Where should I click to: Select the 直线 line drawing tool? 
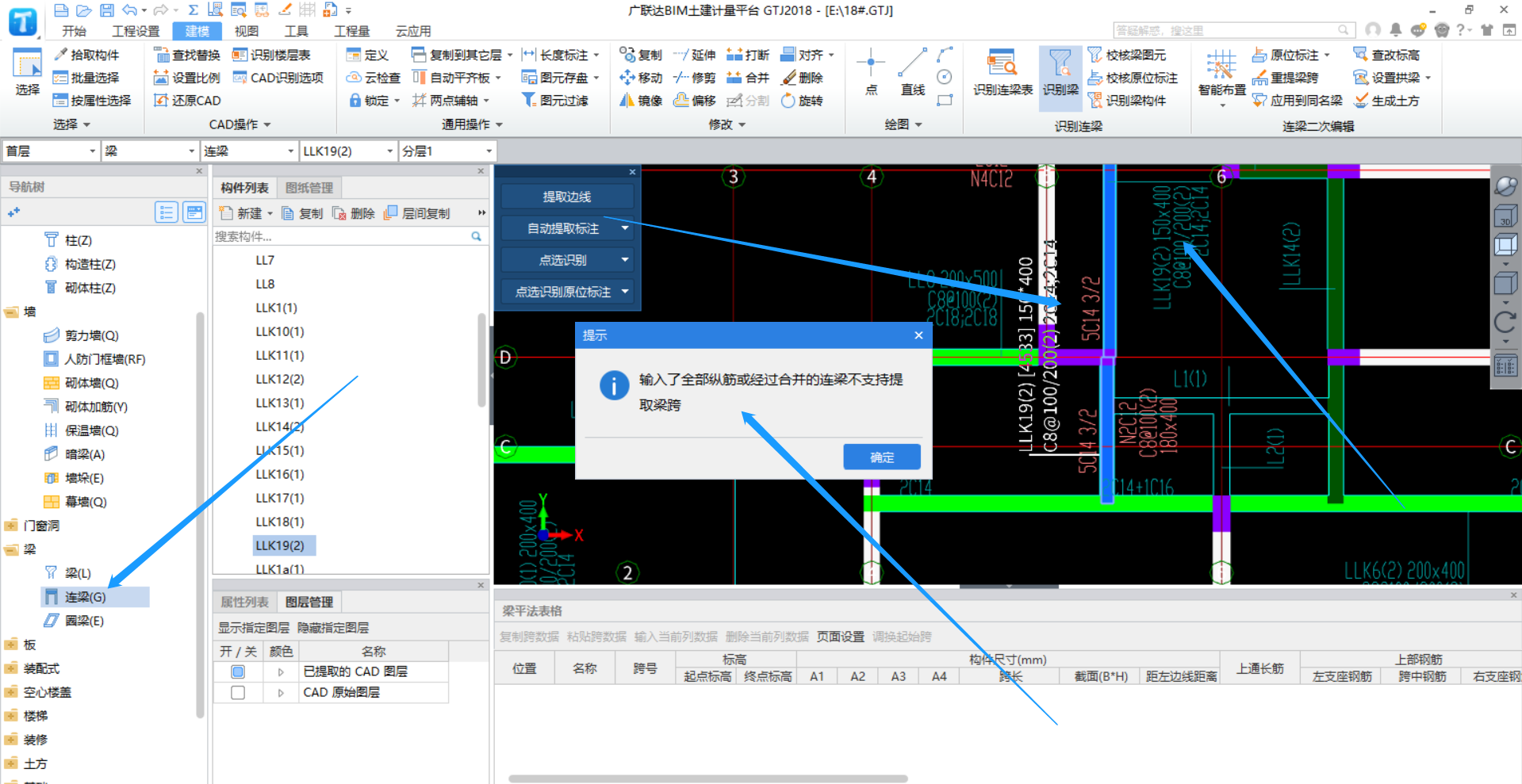click(913, 72)
